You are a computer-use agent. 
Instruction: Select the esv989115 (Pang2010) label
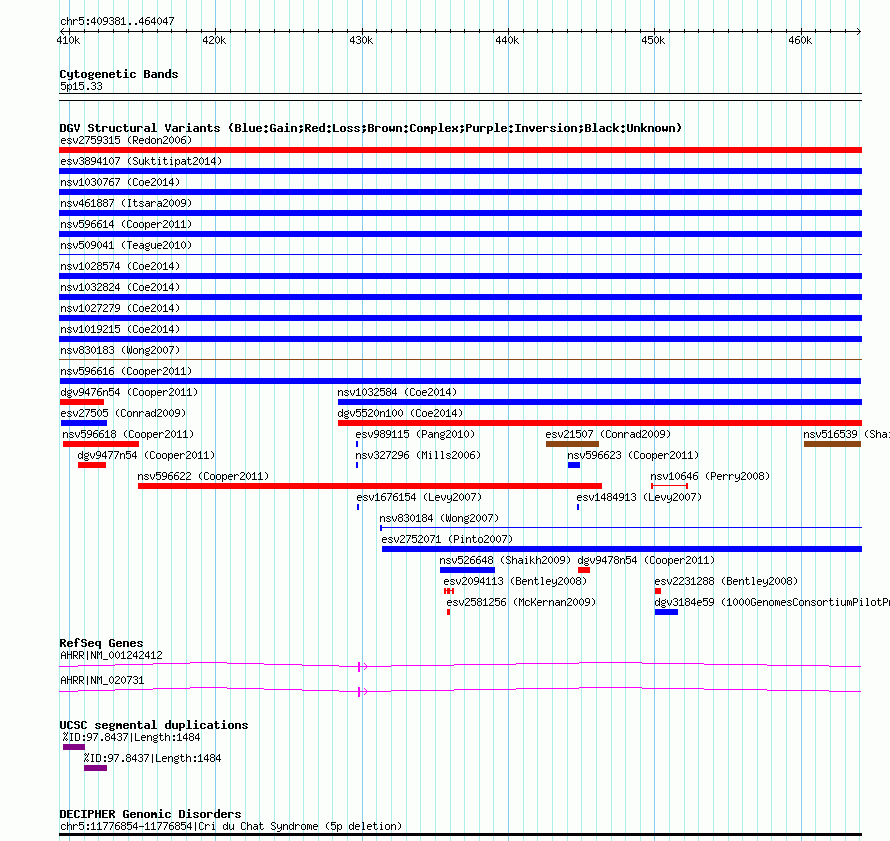[415, 434]
